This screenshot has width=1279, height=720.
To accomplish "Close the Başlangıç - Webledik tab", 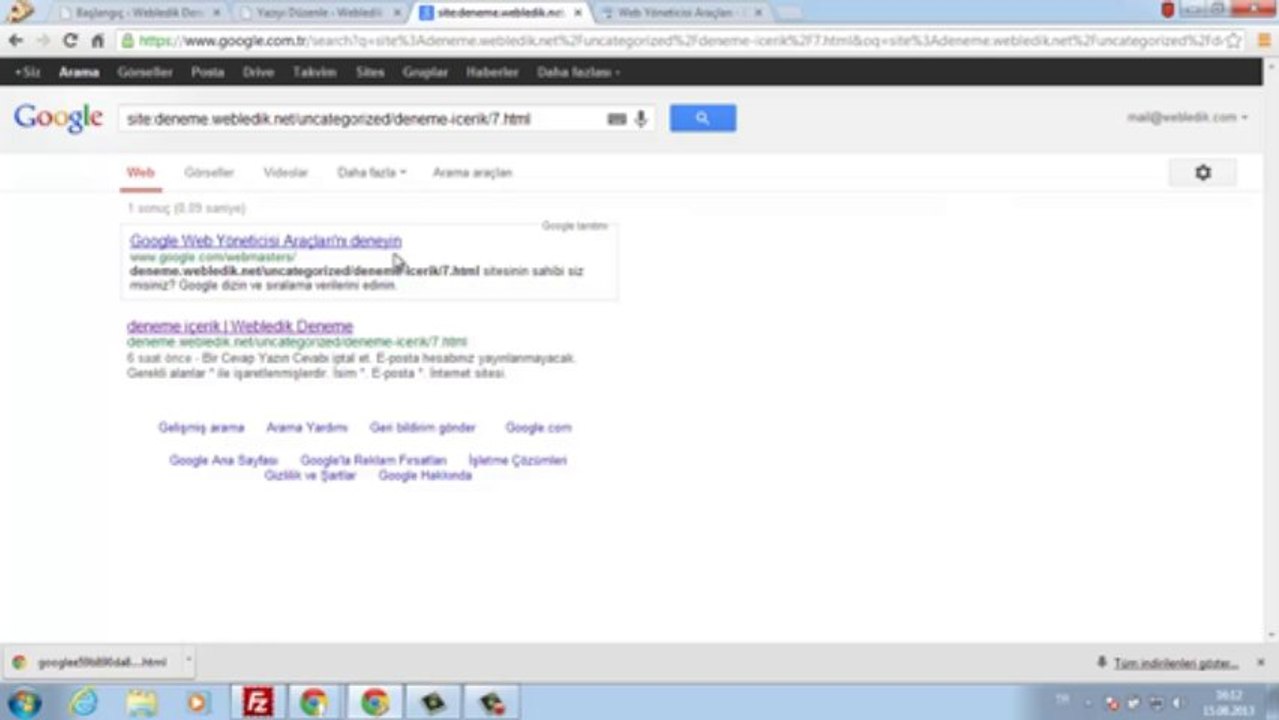I will point(217,13).
